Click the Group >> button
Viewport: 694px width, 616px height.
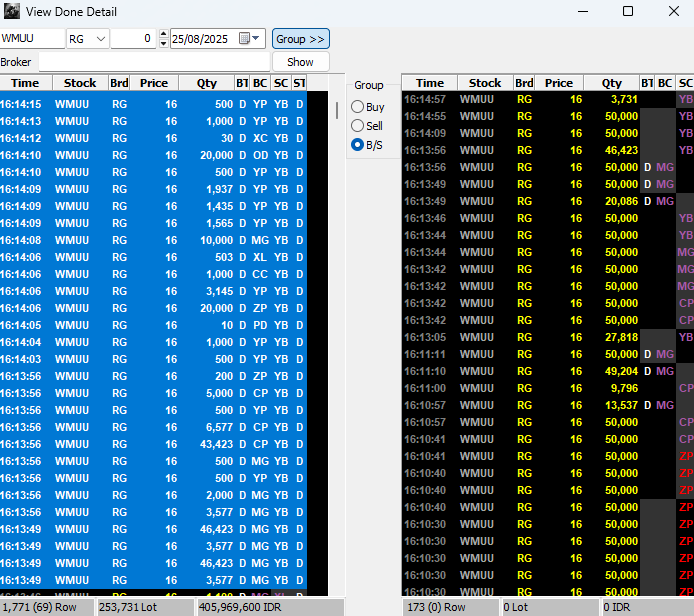coord(301,39)
